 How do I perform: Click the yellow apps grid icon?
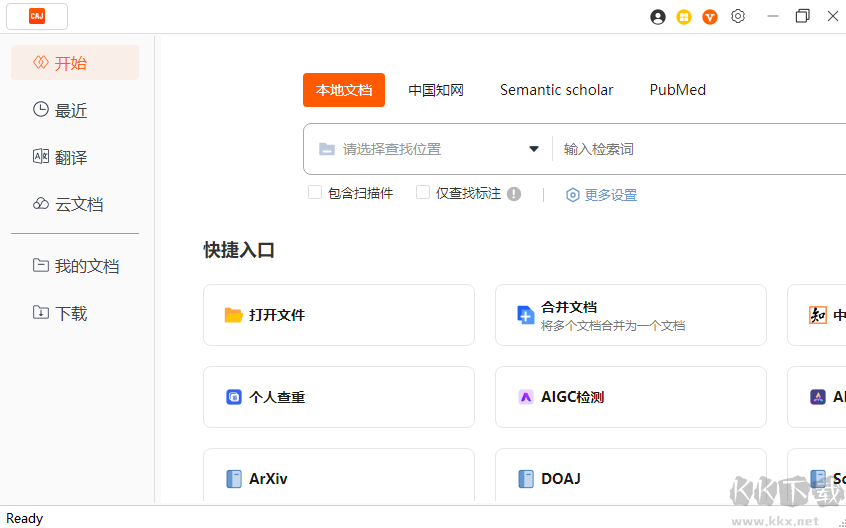coord(684,17)
